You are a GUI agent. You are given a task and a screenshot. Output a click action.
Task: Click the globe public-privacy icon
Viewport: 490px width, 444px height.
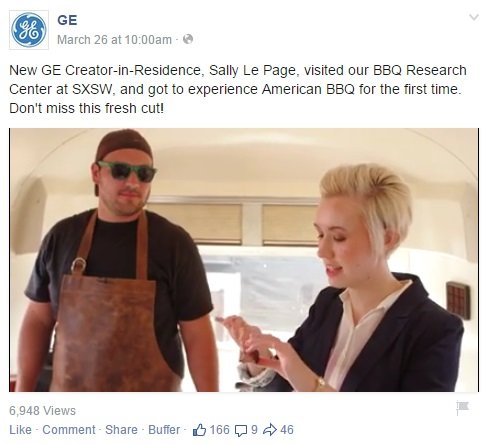pyautogui.click(x=188, y=39)
